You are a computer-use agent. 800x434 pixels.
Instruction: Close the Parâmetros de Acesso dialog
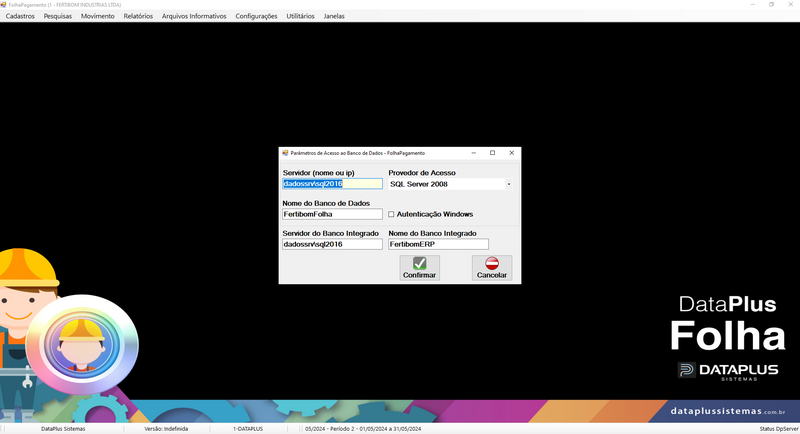(x=511, y=152)
